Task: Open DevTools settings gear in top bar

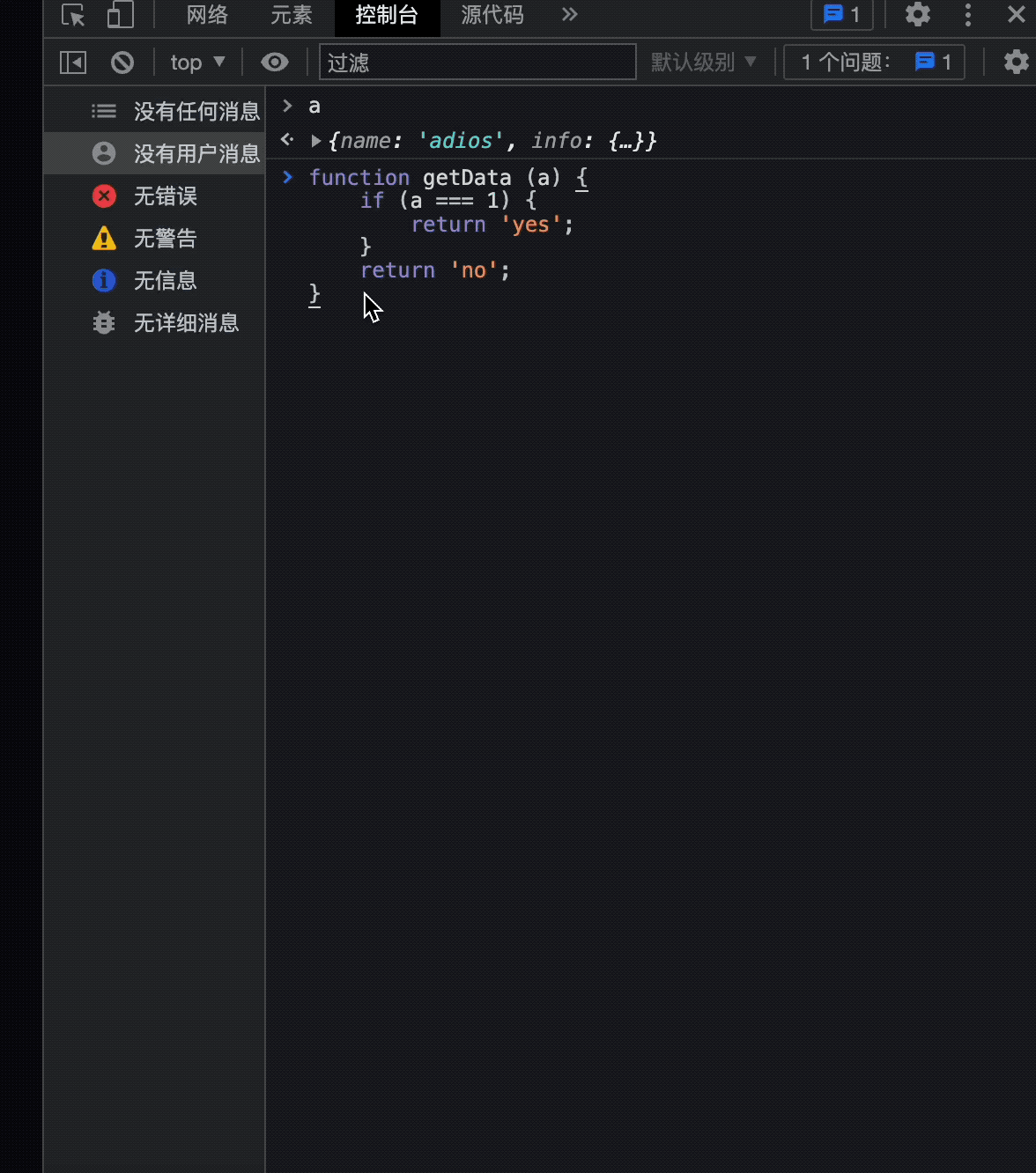Action: [918, 14]
